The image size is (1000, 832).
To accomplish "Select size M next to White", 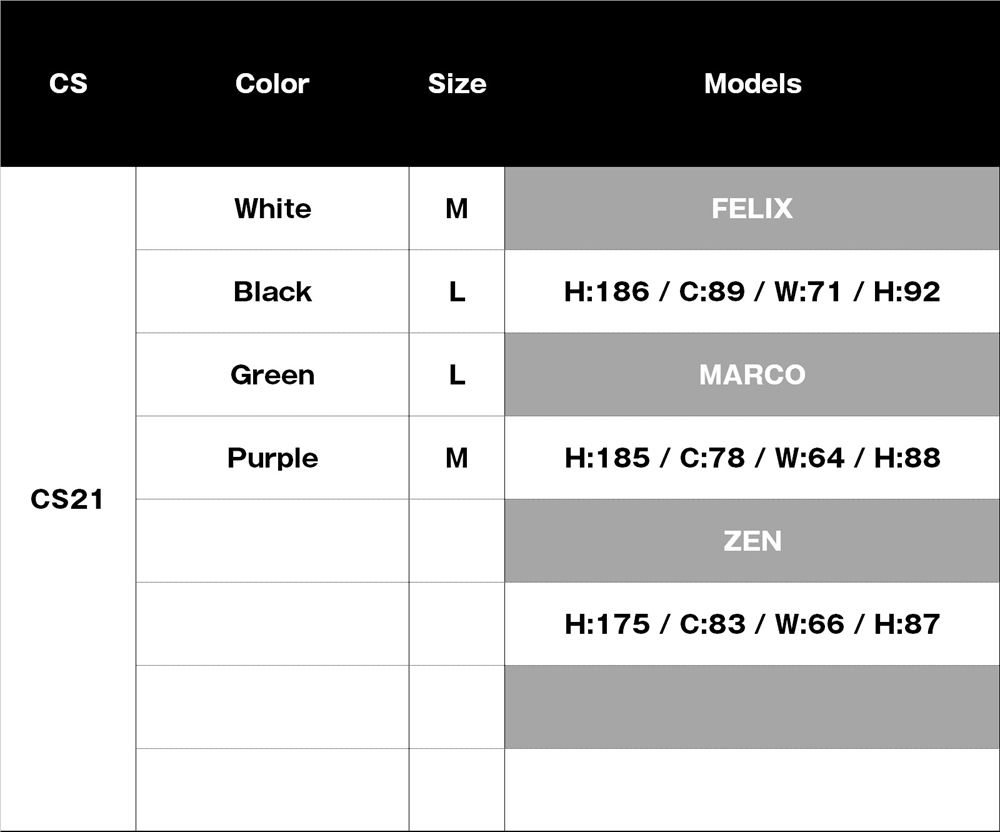I will tap(457, 209).
